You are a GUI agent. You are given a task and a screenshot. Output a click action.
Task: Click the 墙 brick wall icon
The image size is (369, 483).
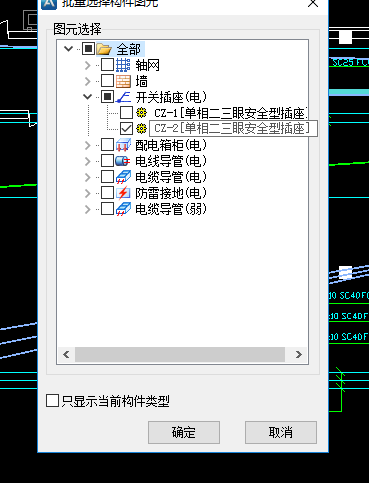pos(123,81)
